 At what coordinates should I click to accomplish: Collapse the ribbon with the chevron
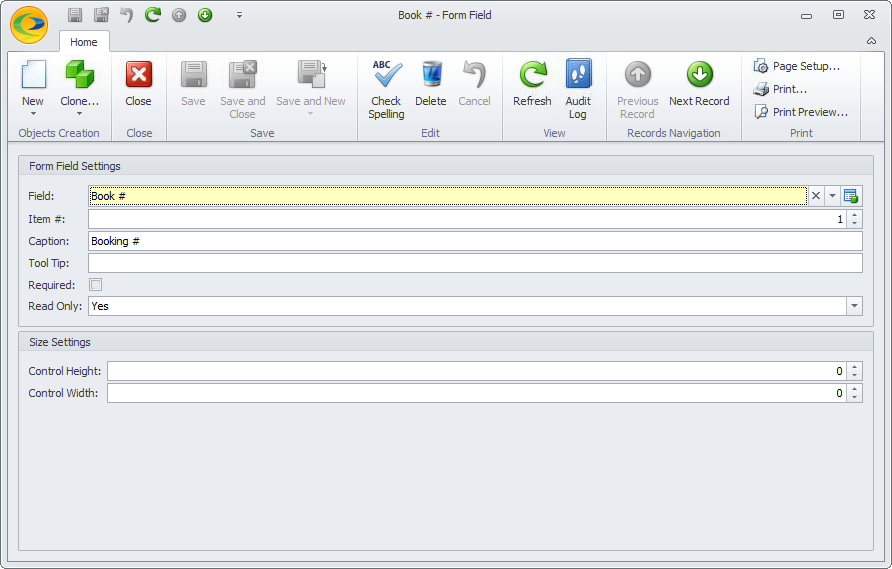tap(871, 40)
